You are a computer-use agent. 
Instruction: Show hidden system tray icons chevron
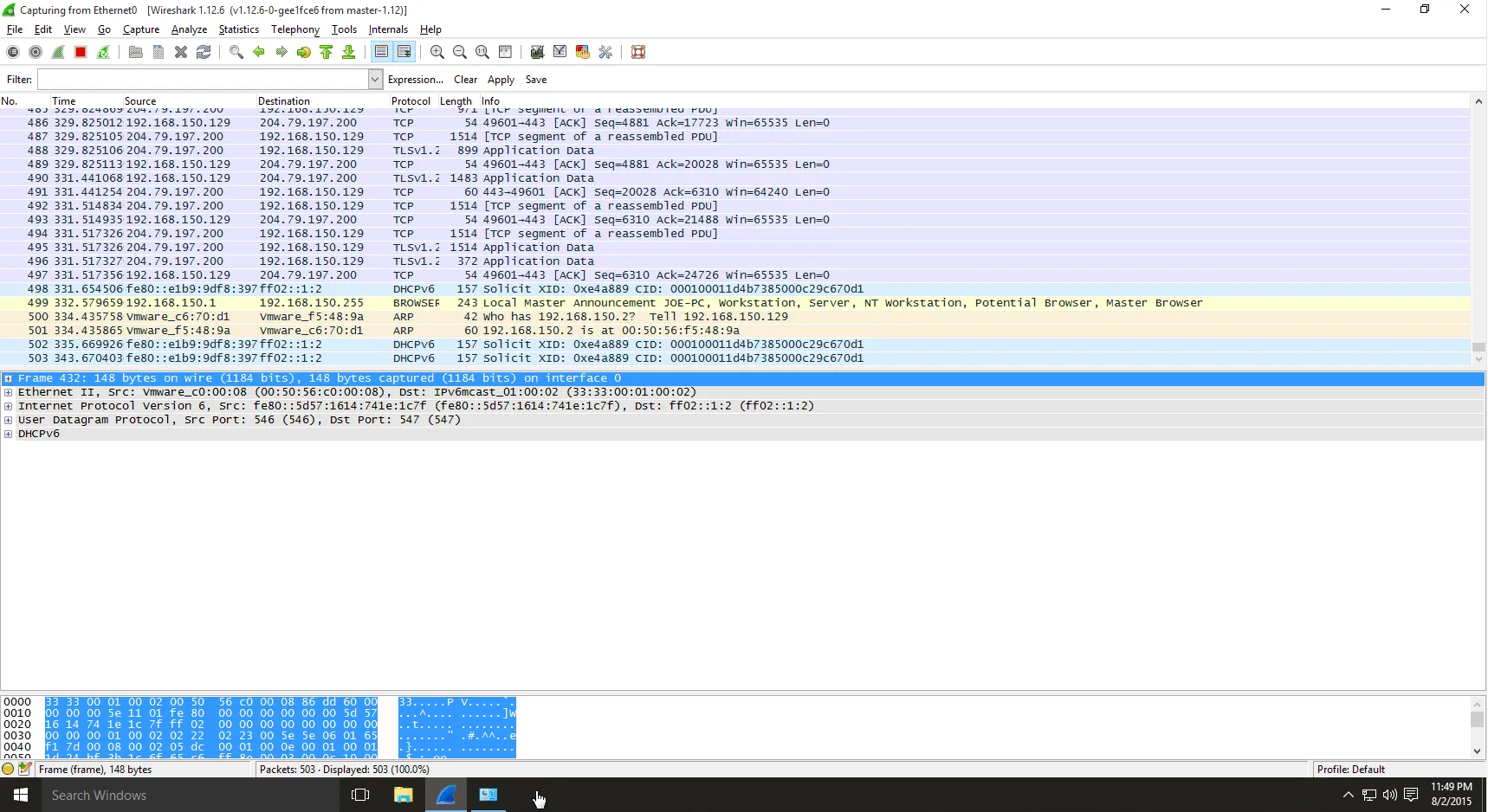click(1348, 795)
